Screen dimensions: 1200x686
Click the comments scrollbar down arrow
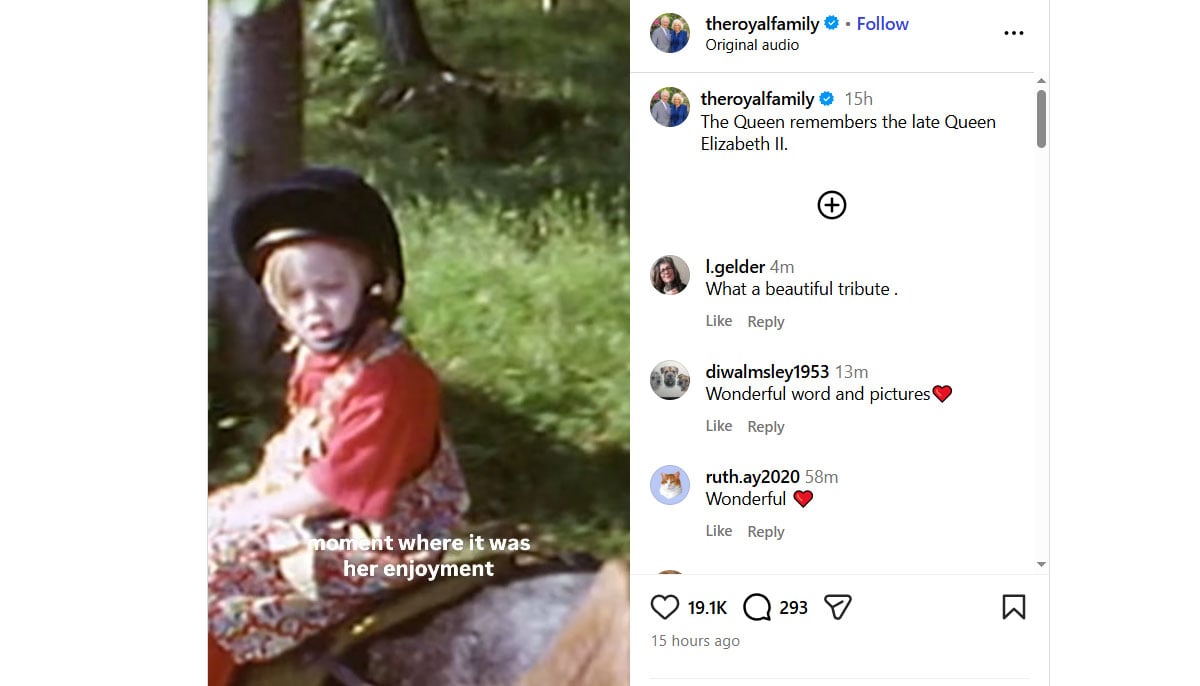pos(1041,565)
